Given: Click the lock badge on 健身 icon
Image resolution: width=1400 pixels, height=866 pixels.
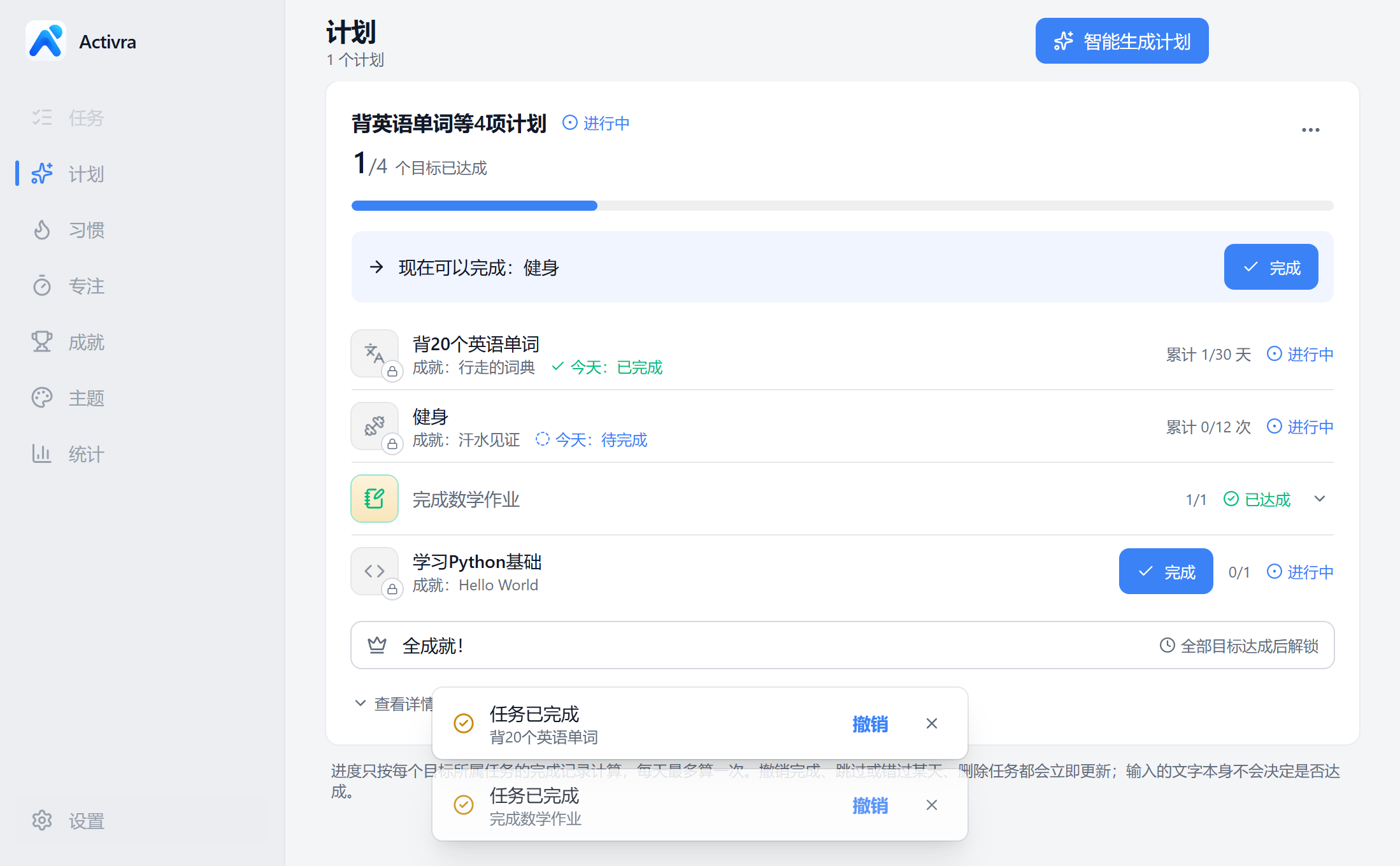Looking at the screenshot, I should 392,444.
